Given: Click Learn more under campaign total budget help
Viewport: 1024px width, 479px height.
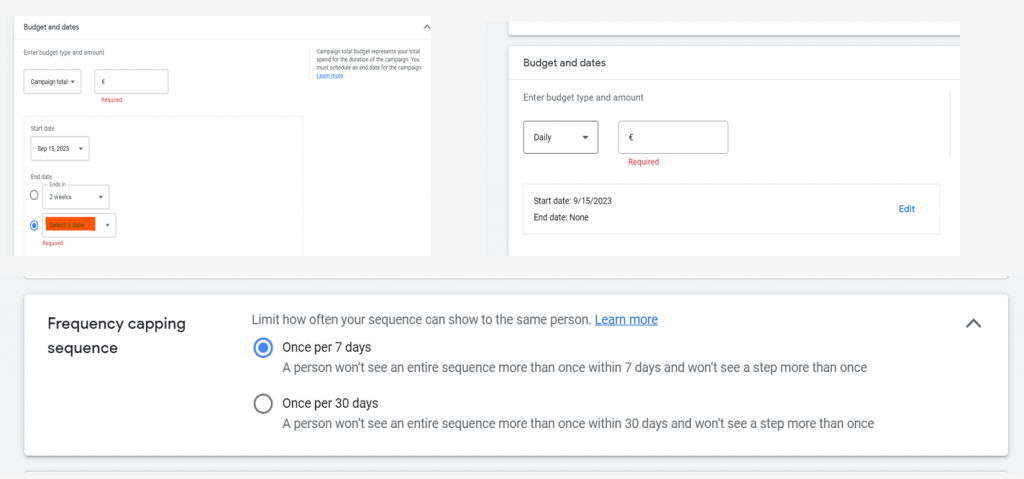Looking at the screenshot, I should pos(329,76).
